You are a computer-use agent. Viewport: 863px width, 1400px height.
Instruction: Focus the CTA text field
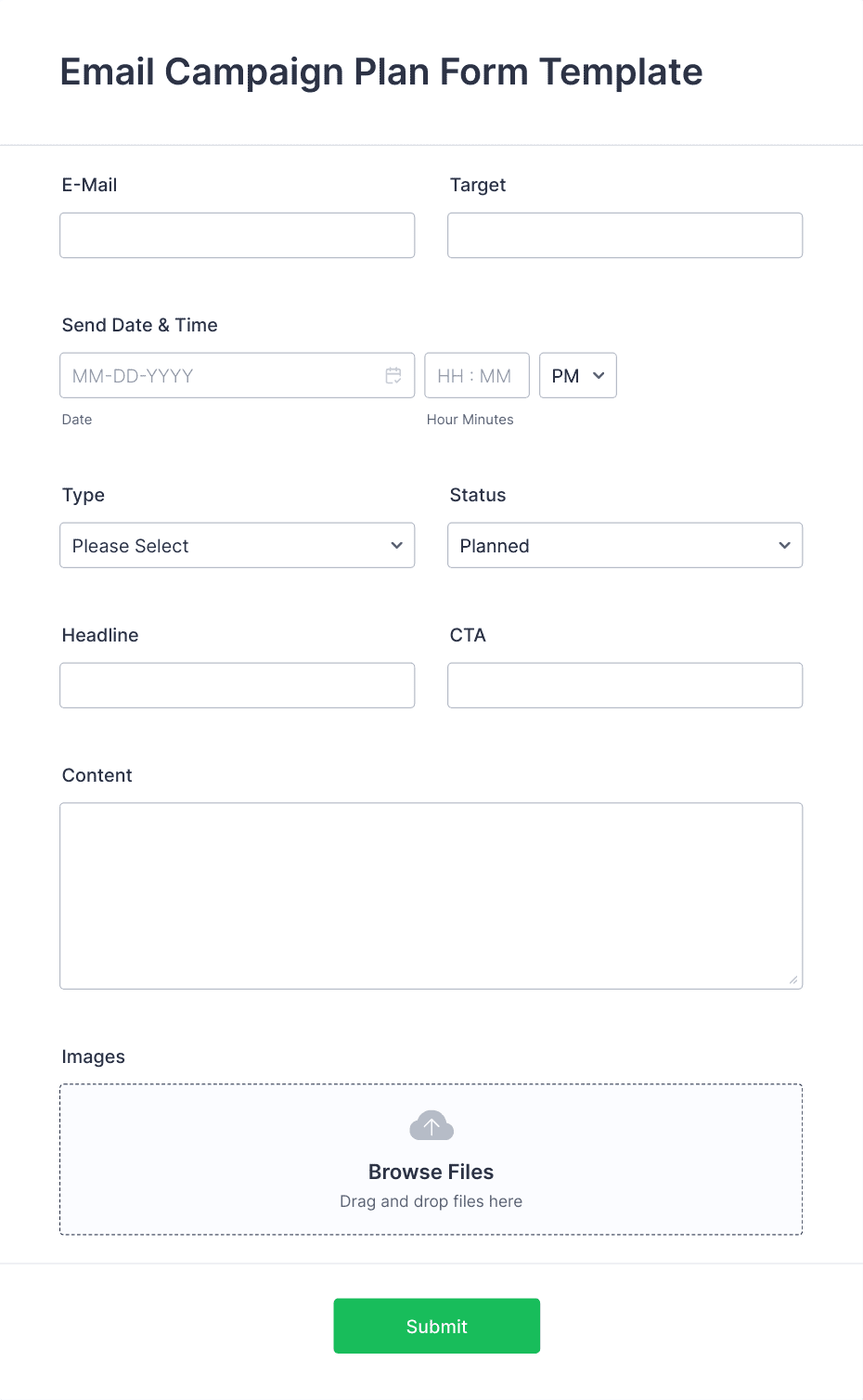click(625, 685)
